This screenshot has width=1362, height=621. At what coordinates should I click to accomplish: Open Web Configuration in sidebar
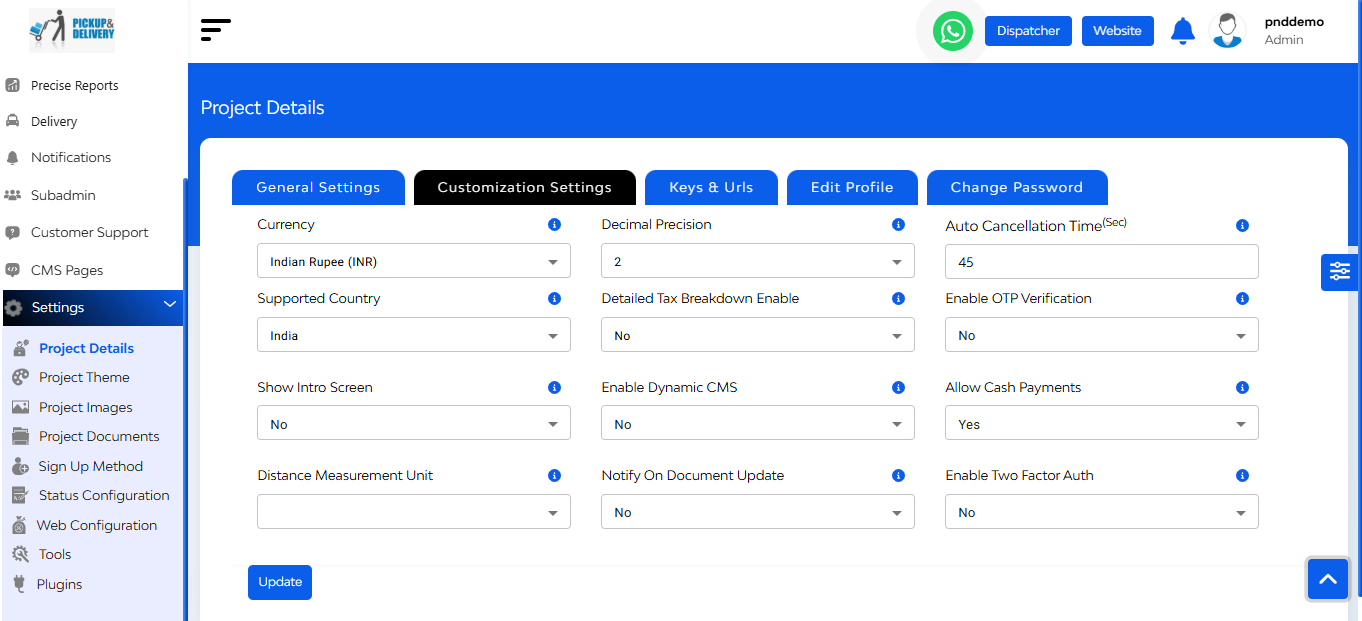(97, 525)
